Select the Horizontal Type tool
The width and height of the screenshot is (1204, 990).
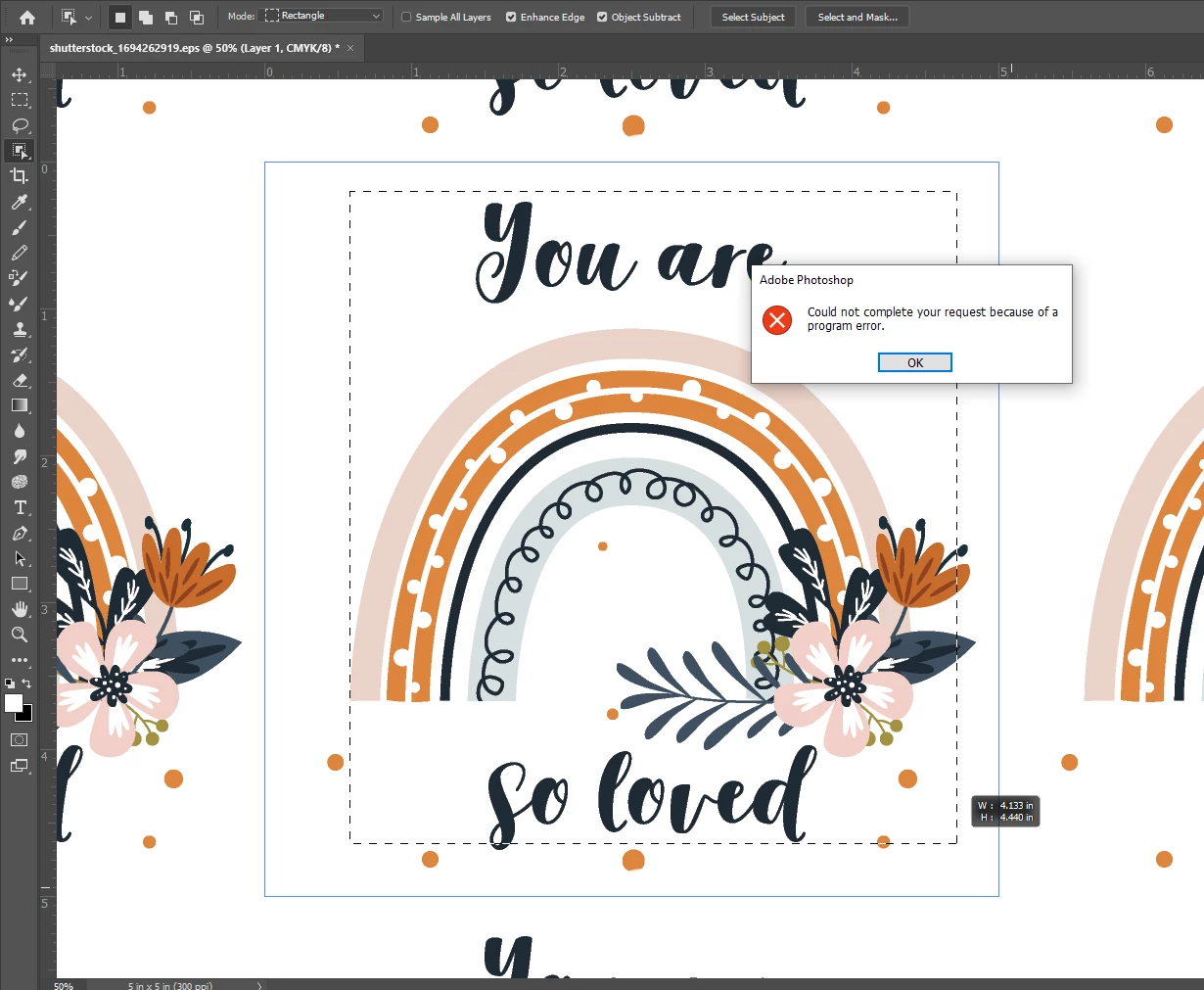tap(19, 507)
